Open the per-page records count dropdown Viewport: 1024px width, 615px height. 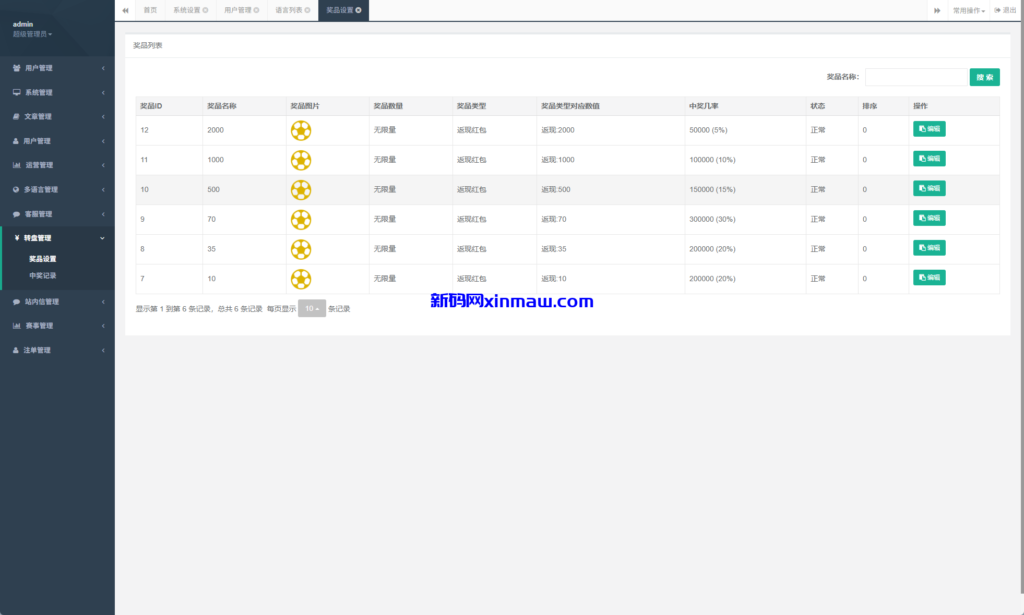click(312, 309)
